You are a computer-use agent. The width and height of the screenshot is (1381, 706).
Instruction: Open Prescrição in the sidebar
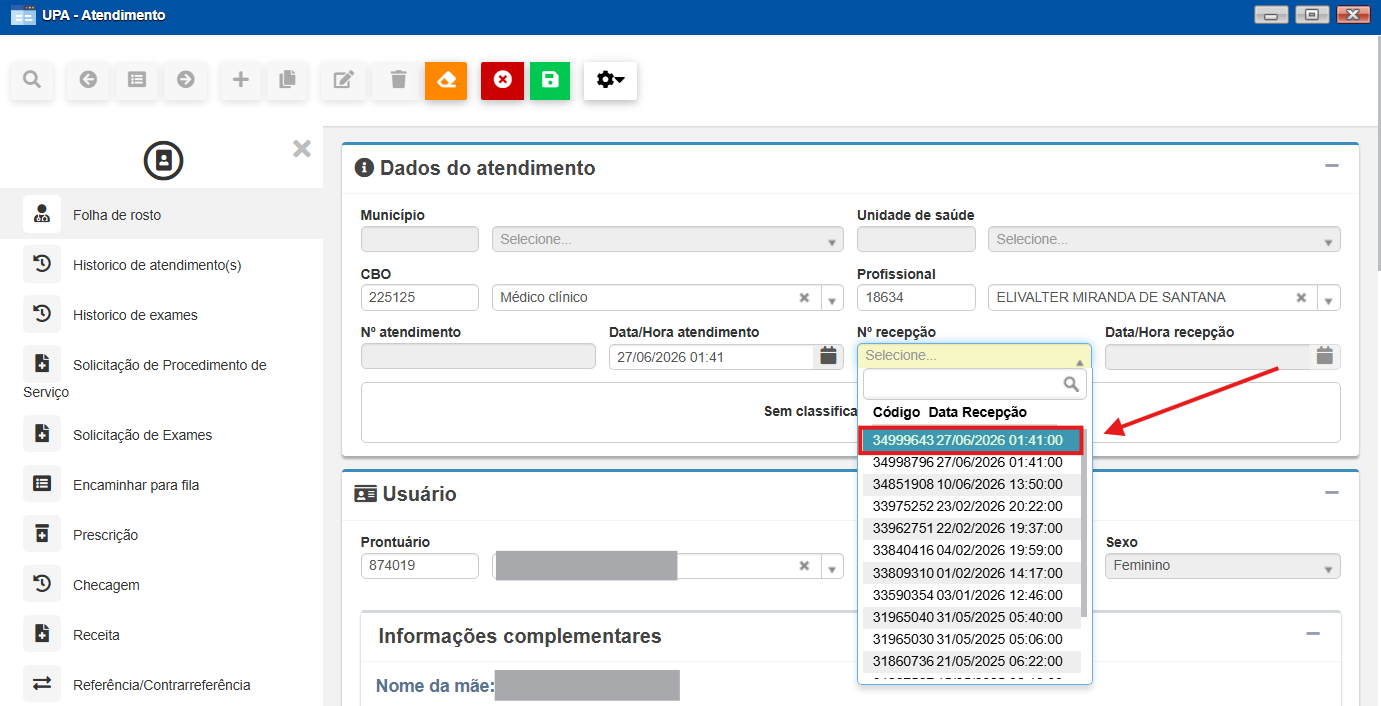(x=105, y=535)
